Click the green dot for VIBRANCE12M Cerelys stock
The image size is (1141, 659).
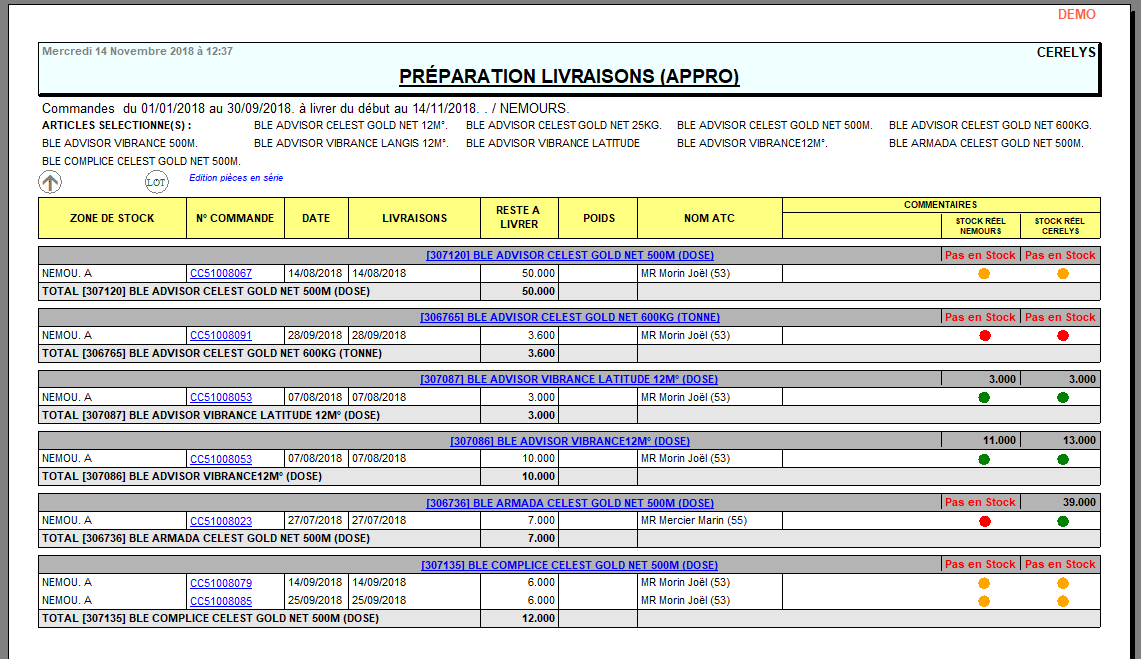point(1063,458)
